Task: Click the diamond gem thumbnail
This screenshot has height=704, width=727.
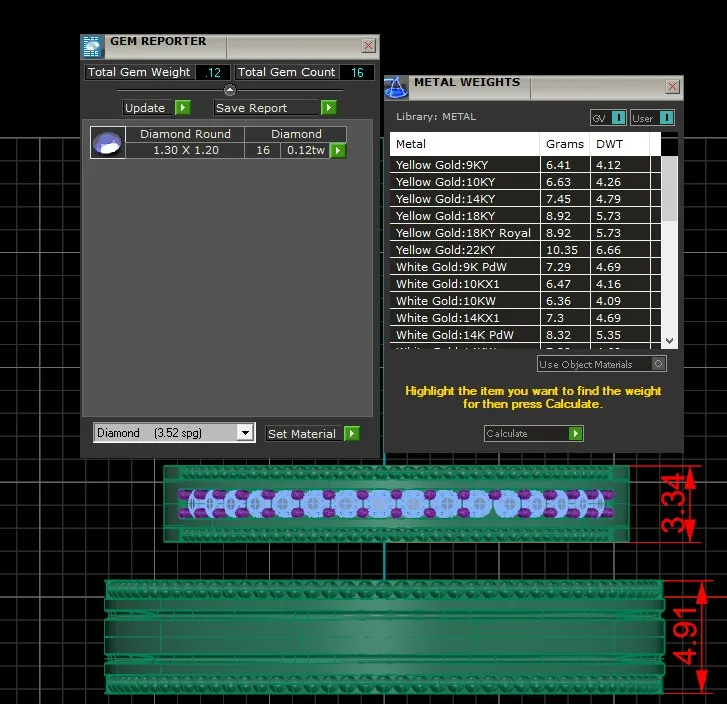Action: (108, 142)
